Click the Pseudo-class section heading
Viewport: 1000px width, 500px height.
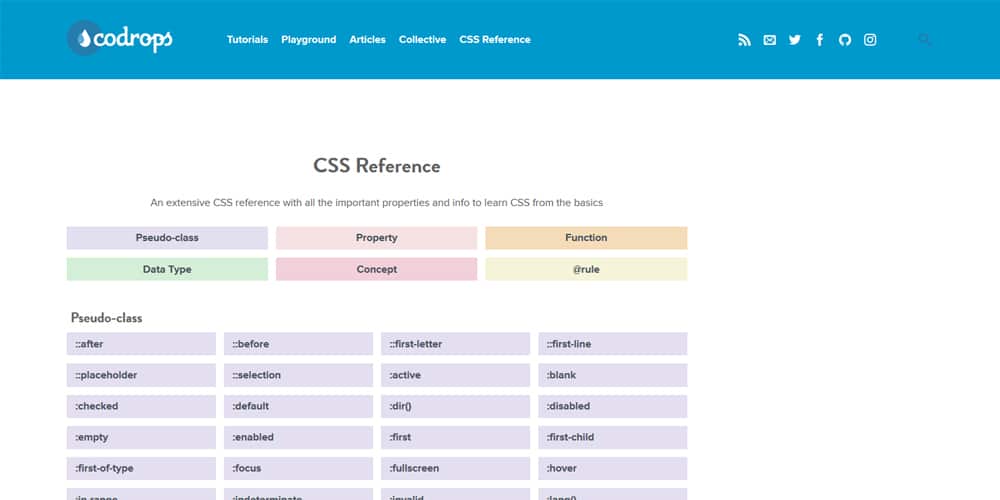[x=107, y=318]
